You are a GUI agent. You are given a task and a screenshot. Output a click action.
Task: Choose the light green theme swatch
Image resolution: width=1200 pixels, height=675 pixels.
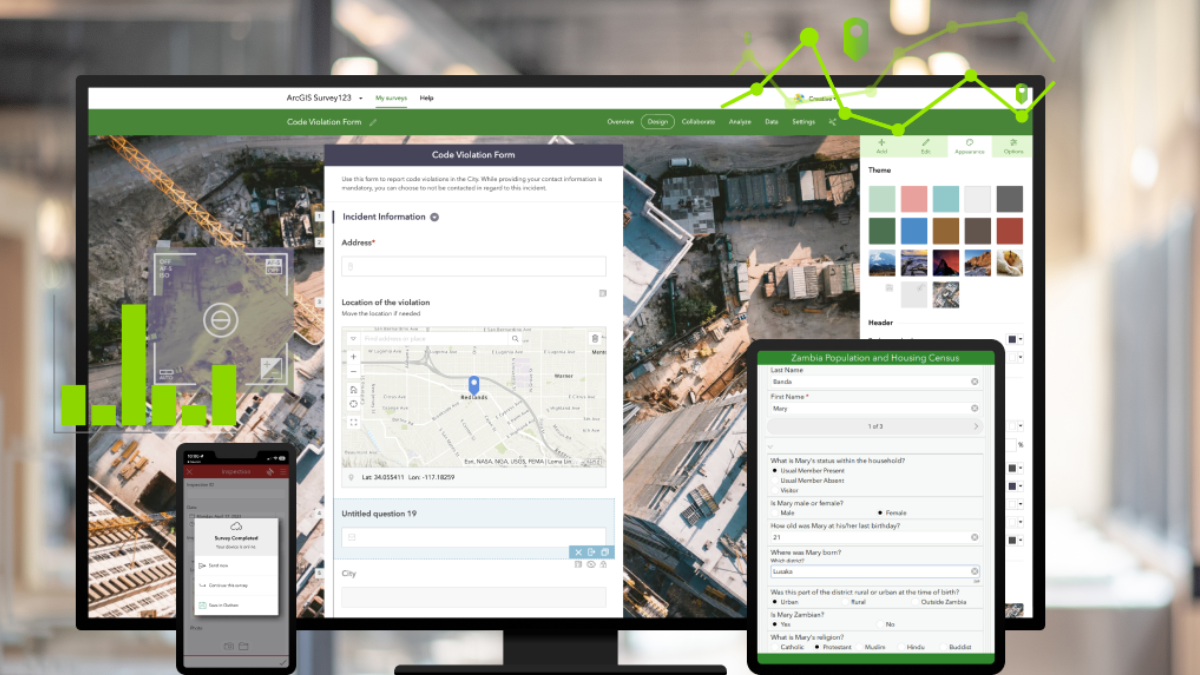coord(882,199)
